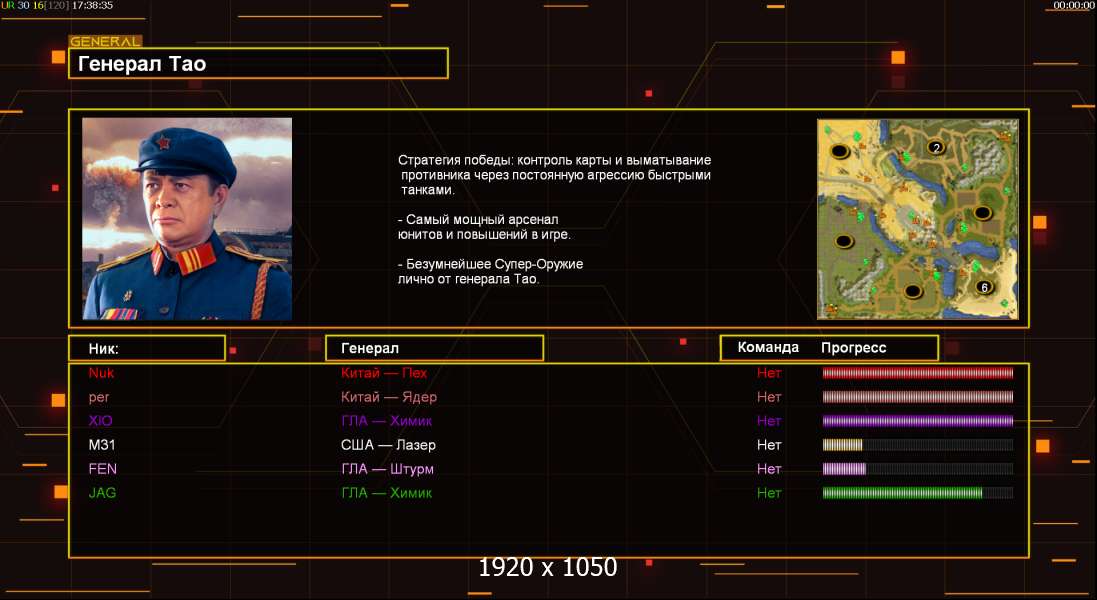Select start position marked 2 on minimap
Viewport: 1097px width, 600px height.
click(936, 148)
